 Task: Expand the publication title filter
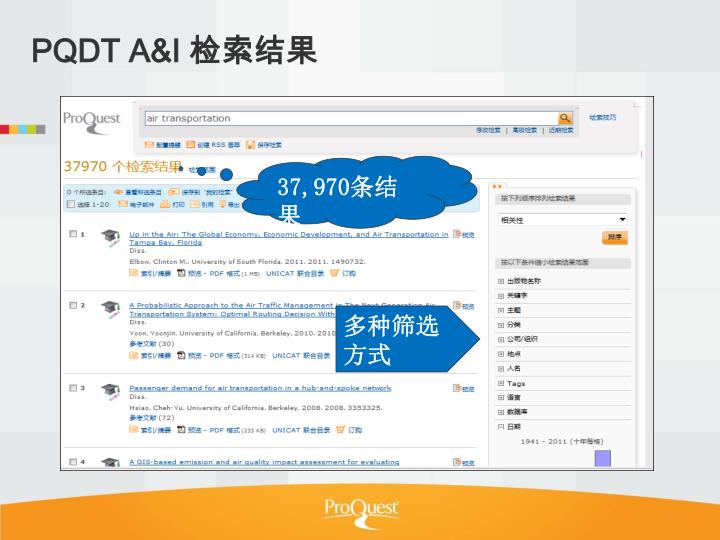pyautogui.click(x=501, y=281)
